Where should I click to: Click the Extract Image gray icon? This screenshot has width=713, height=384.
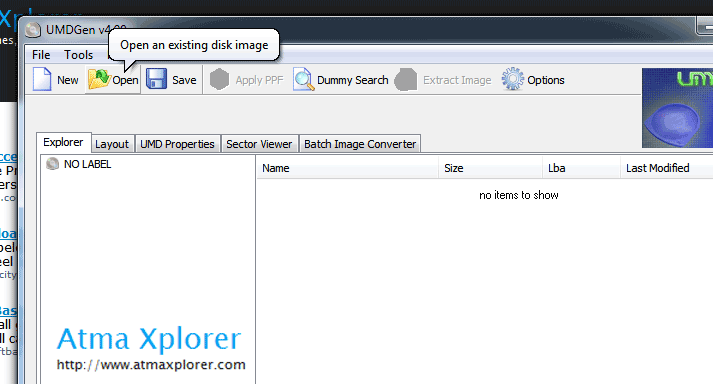pos(405,80)
